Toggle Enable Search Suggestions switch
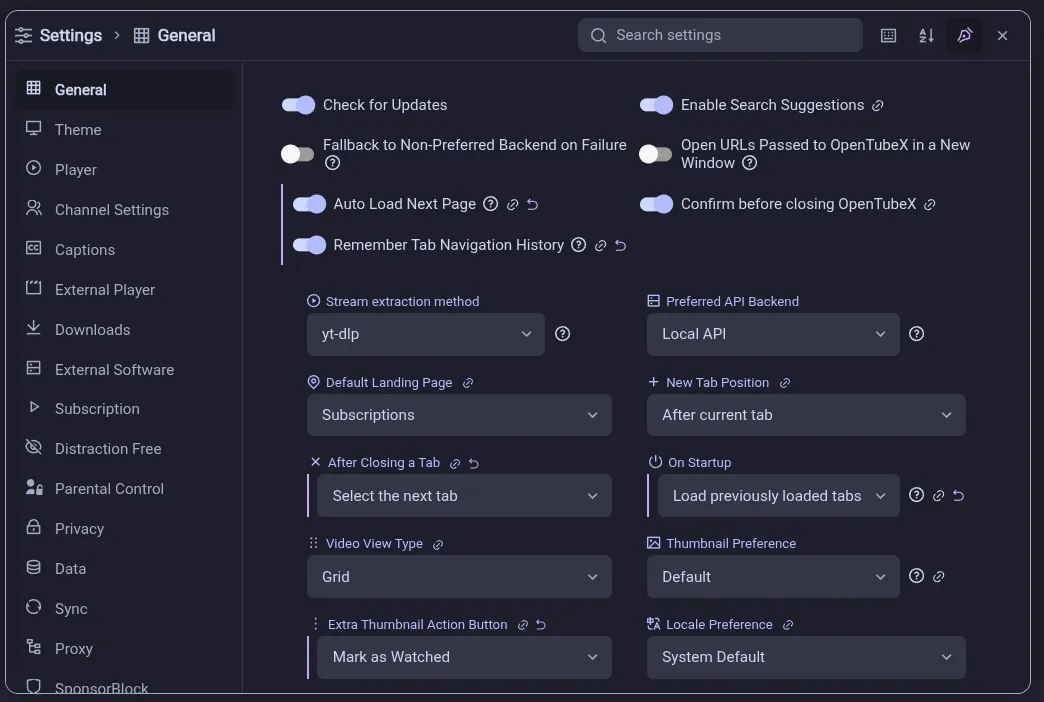Screen dimensions: 1044x702 [x=656, y=105]
